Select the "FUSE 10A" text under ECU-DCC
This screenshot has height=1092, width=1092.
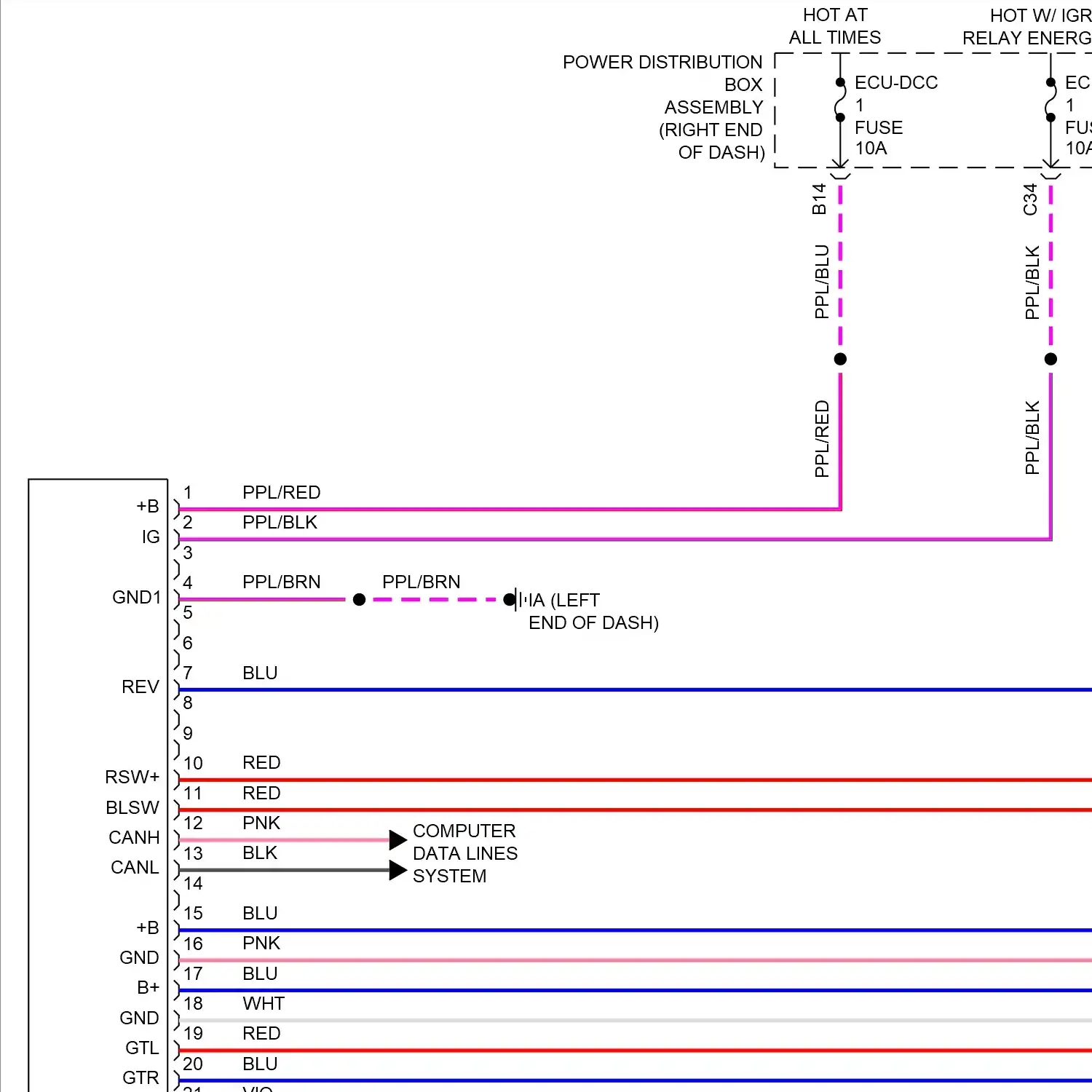(879, 138)
